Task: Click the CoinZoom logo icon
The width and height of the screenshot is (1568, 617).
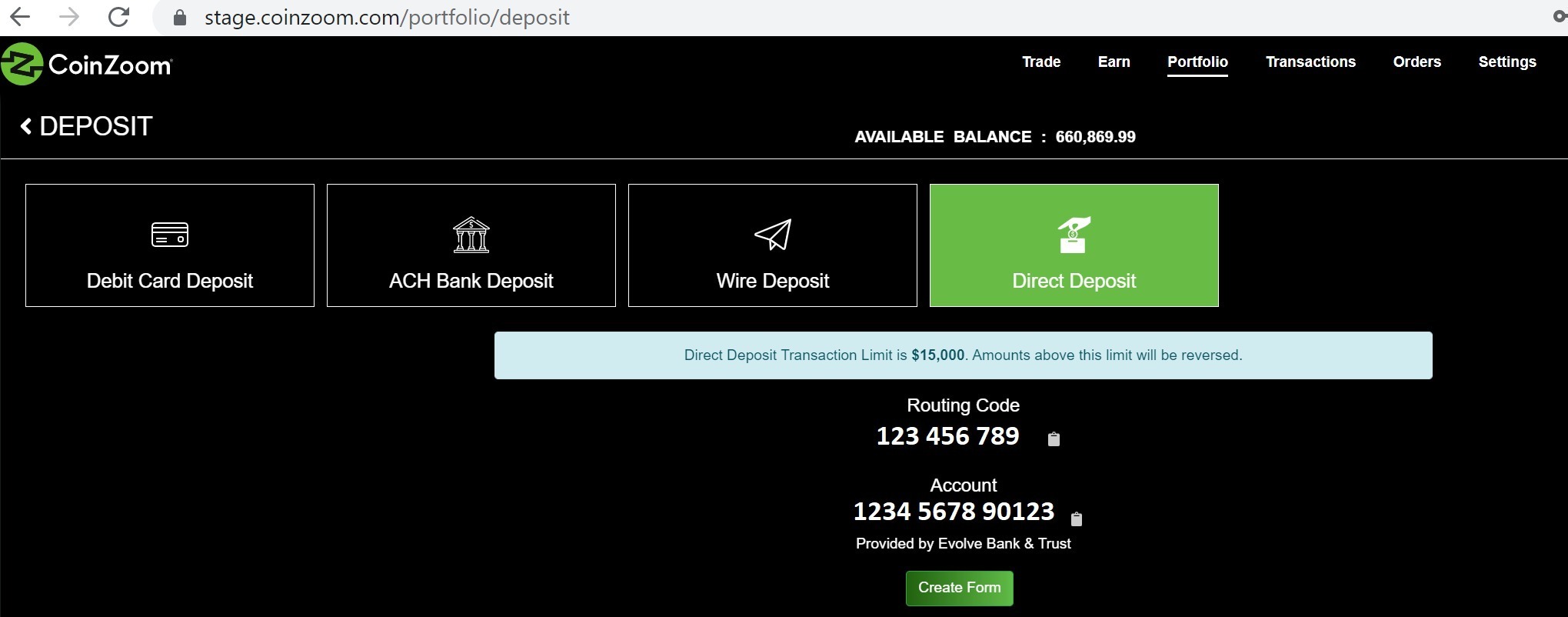Action: point(22,64)
